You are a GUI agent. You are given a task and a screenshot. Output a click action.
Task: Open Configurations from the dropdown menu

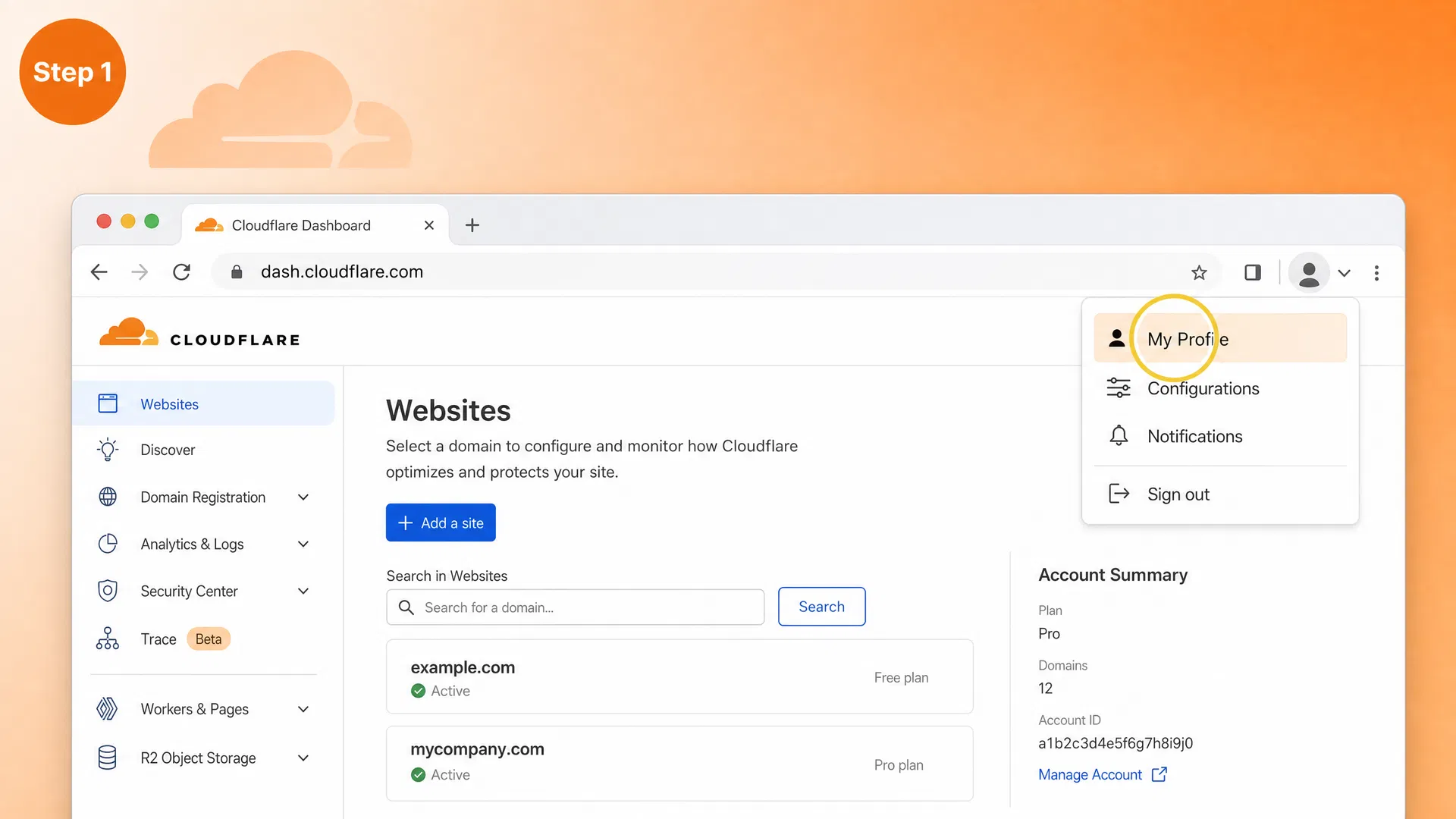(x=1220, y=388)
